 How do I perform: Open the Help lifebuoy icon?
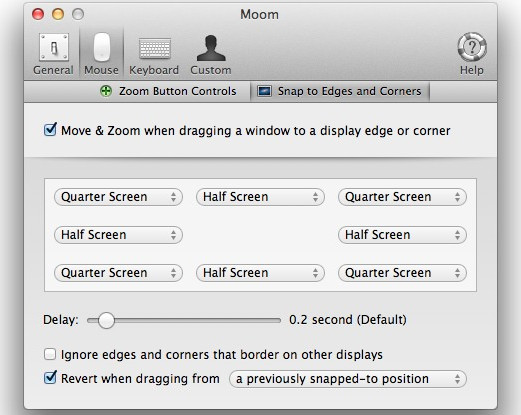(x=472, y=47)
